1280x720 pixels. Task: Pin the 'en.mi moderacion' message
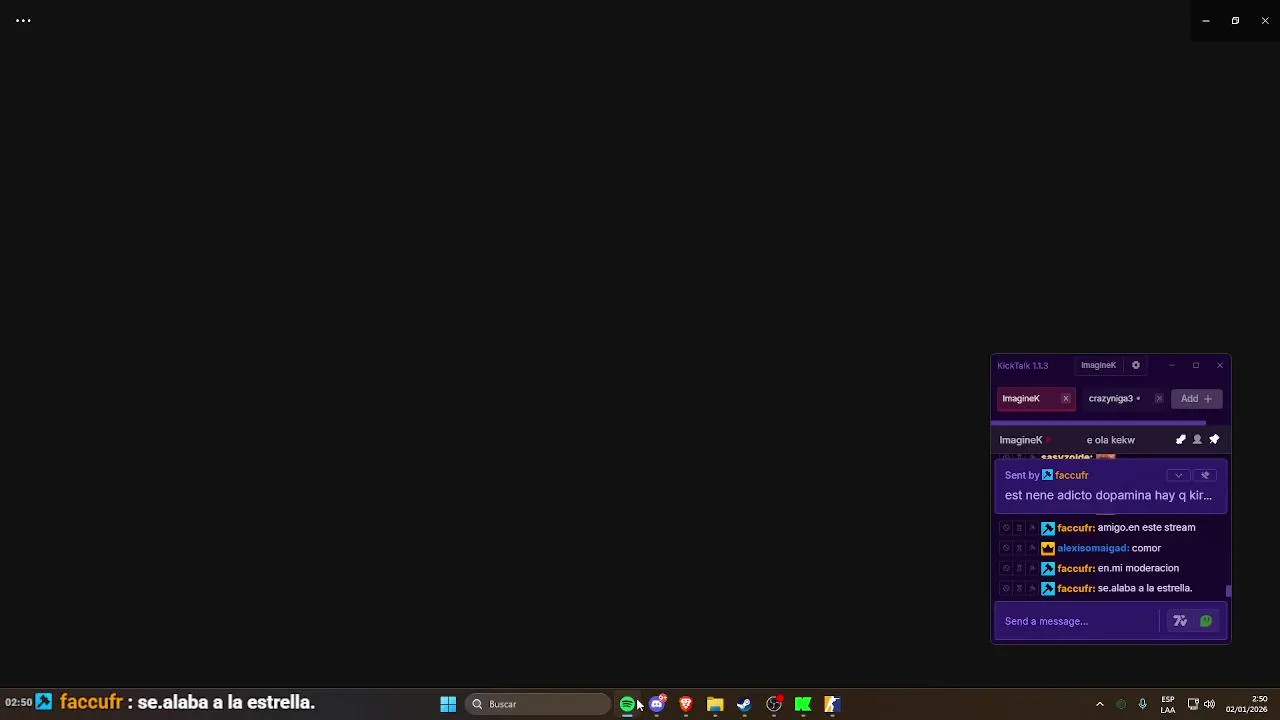click(x=1032, y=568)
